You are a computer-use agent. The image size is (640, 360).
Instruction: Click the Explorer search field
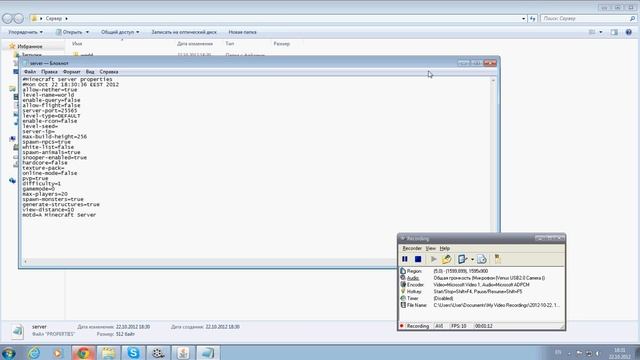[x=588, y=18]
